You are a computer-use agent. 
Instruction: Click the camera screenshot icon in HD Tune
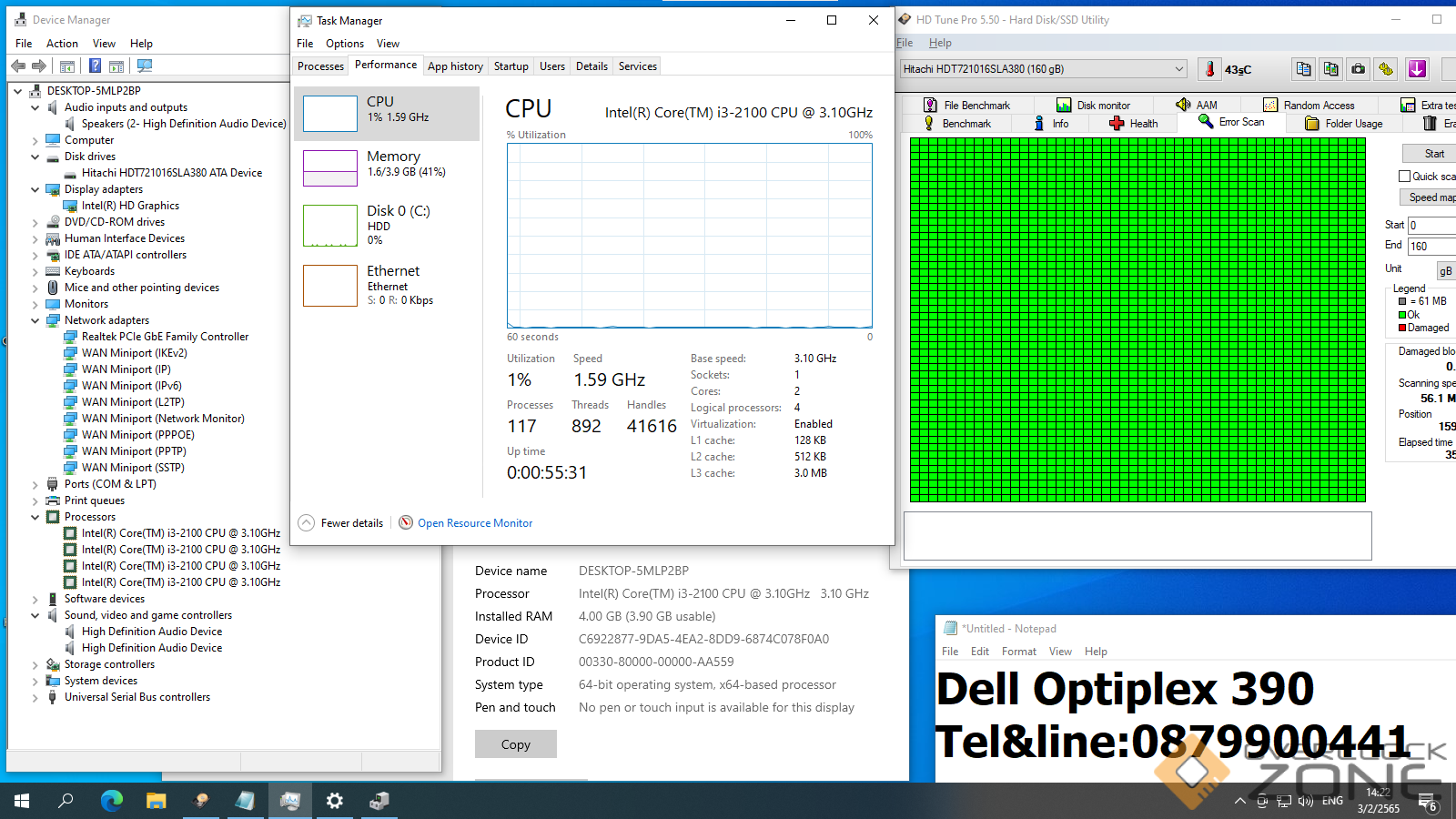click(x=1358, y=69)
